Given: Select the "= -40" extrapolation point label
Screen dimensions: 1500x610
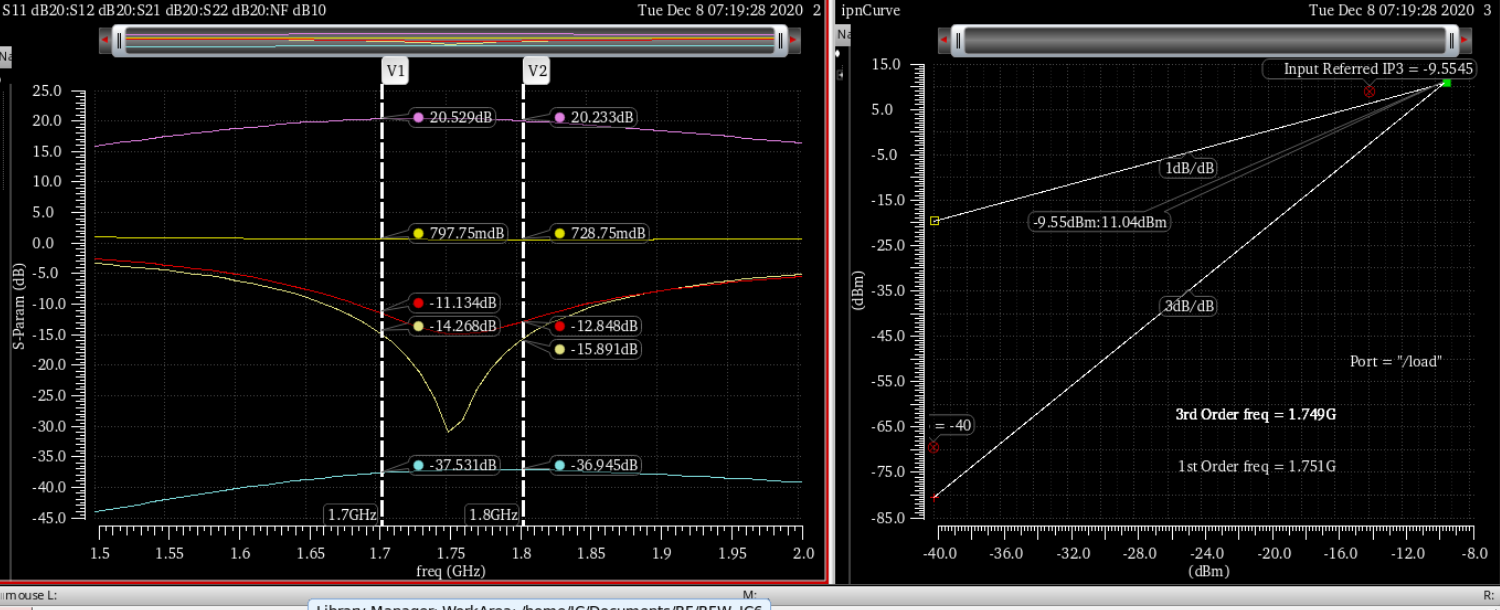Looking at the screenshot, I should pos(952,425).
